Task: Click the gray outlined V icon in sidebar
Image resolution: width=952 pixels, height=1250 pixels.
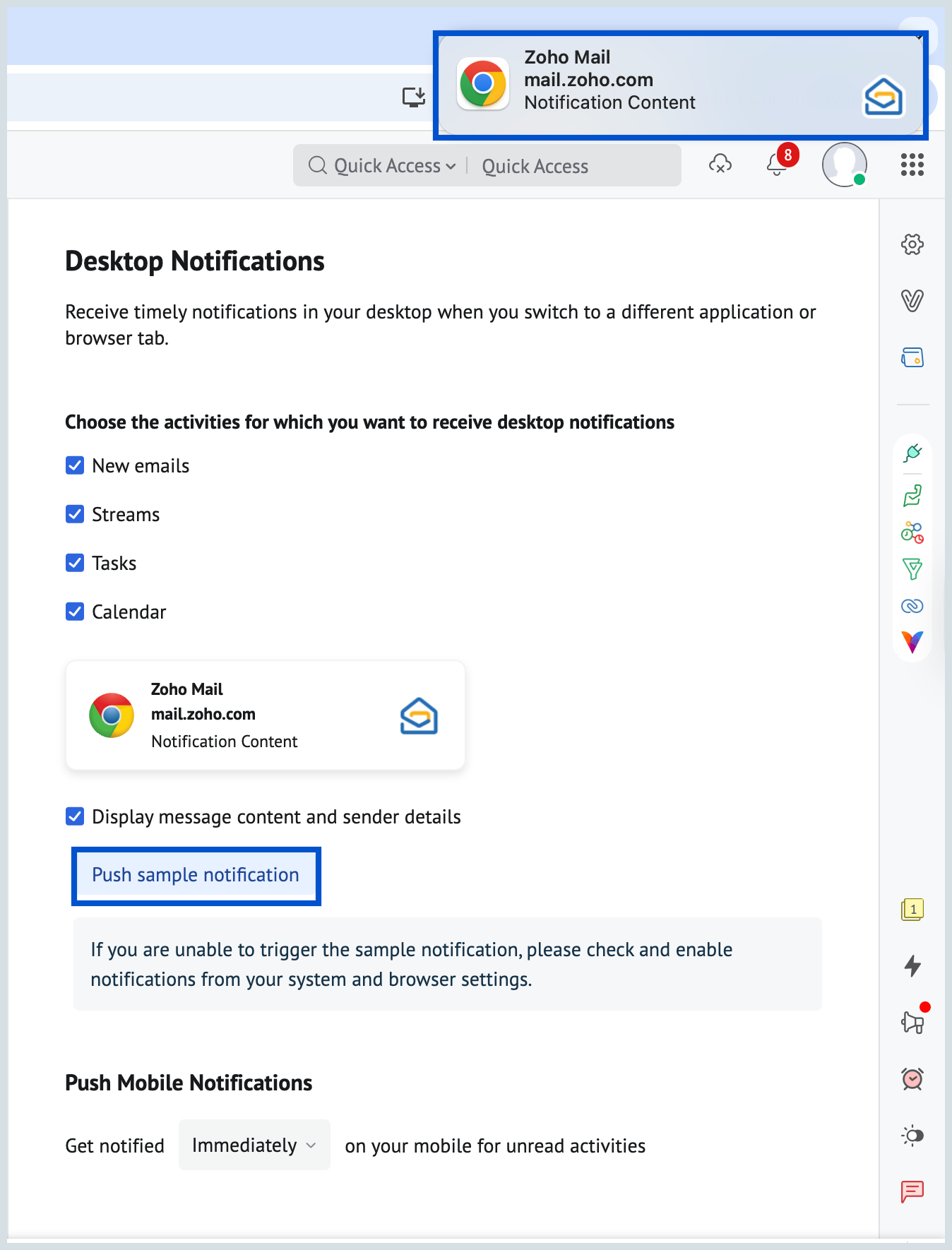Action: (912, 301)
